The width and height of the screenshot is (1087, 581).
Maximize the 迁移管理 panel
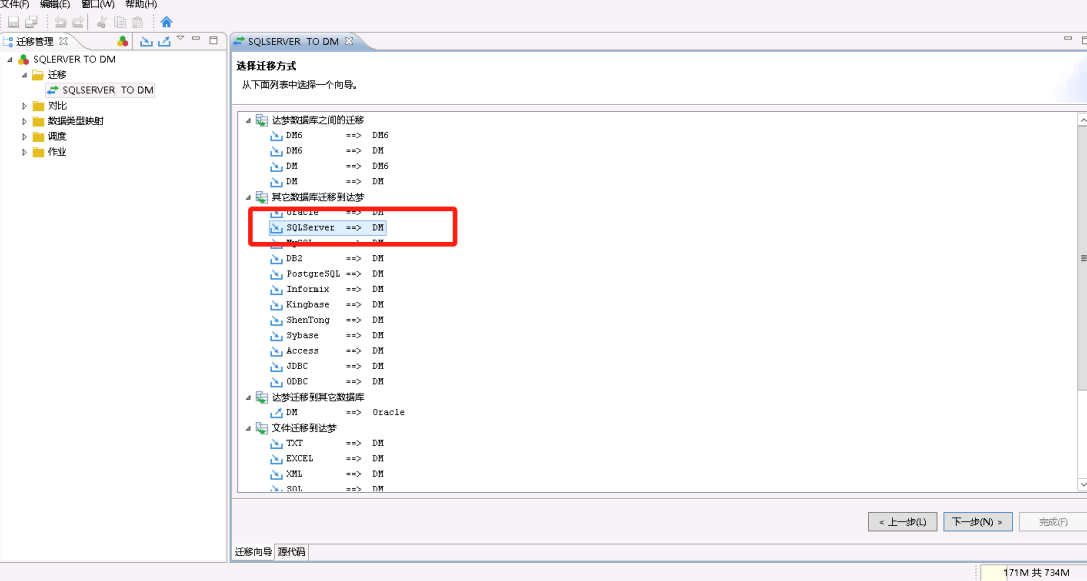[214, 40]
